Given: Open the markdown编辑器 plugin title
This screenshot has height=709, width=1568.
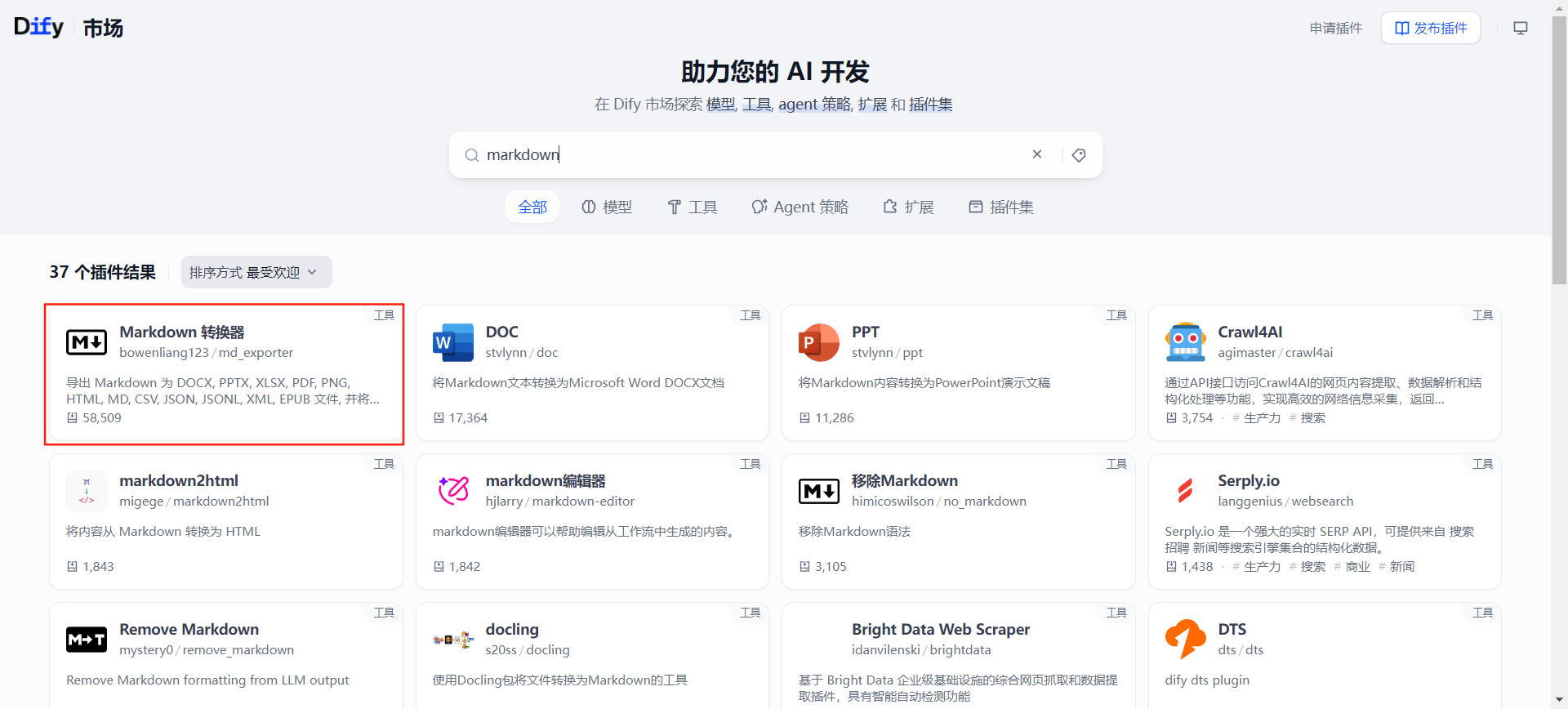Looking at the screenshot, I should click(546, 480).
